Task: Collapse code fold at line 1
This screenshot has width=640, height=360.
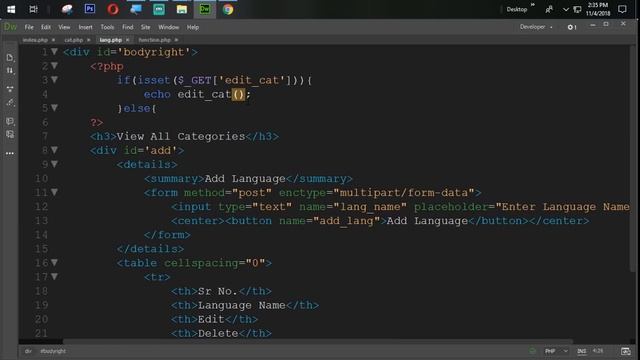Action: 54,52
